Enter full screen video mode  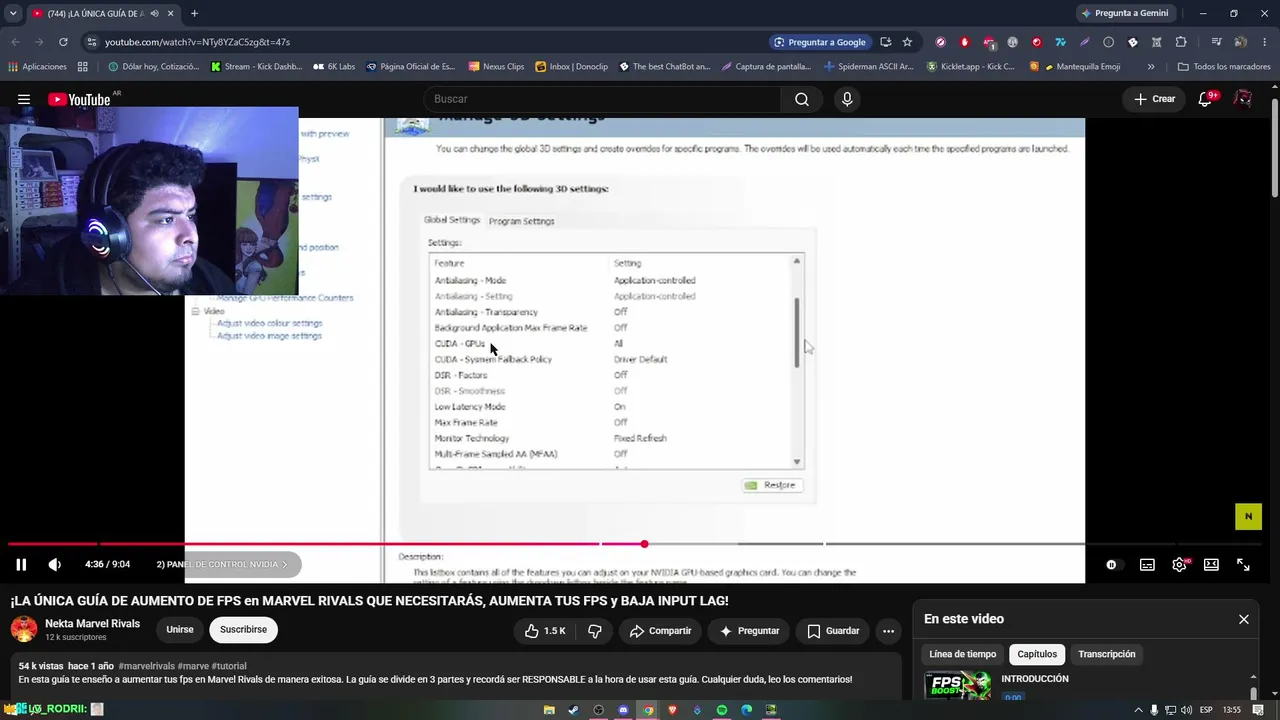(1243, 564)
